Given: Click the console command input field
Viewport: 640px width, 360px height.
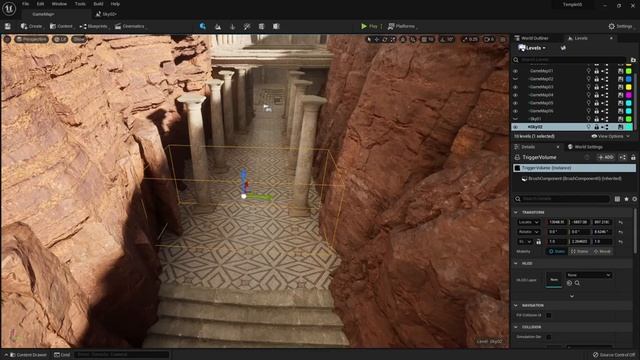Looking at the screenshot, I should (122, 355).
